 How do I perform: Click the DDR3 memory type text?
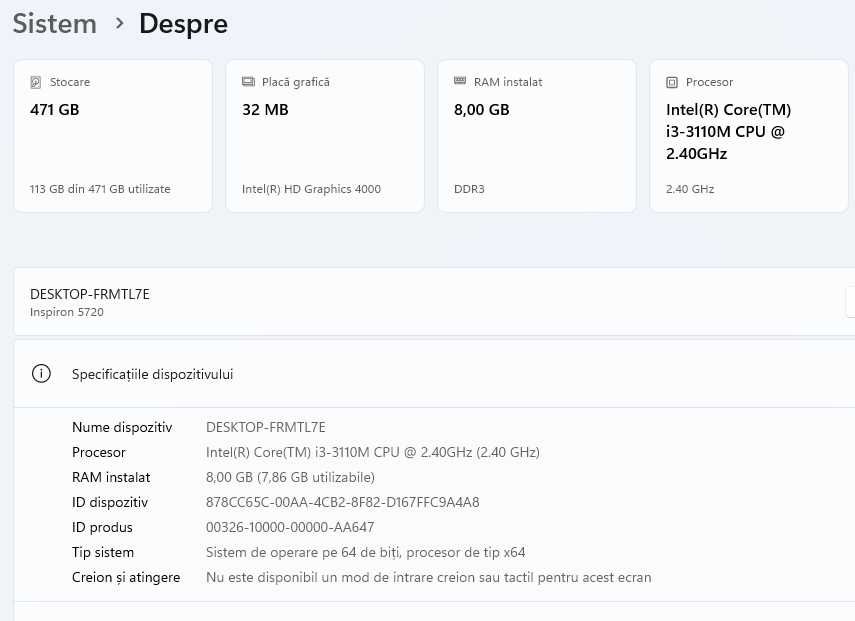(x=469, y=189)
